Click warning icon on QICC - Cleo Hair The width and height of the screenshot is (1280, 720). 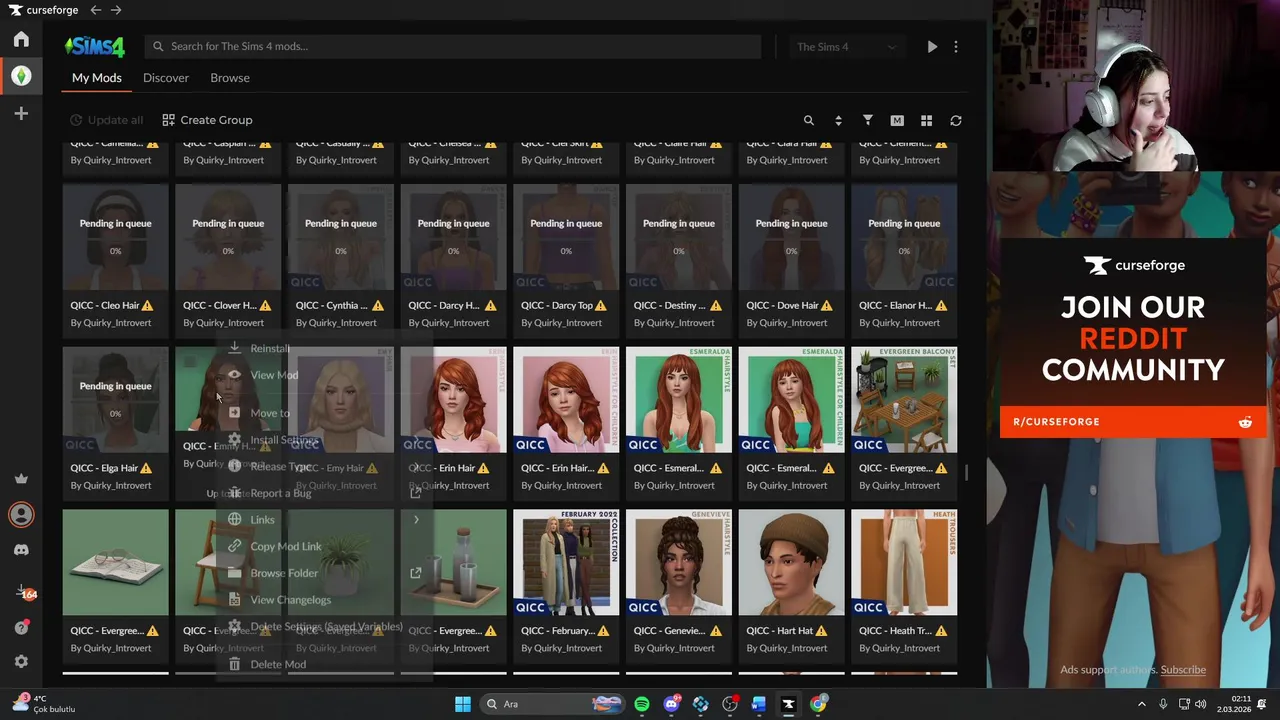click(148, 305)
